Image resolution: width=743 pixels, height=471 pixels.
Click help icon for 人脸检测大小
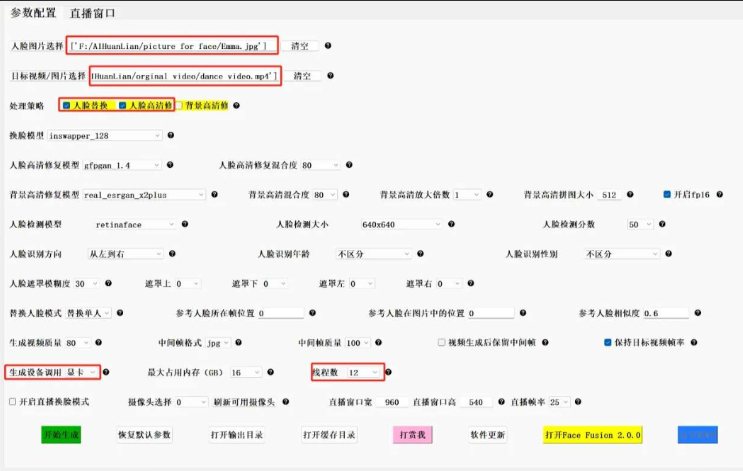452,224
